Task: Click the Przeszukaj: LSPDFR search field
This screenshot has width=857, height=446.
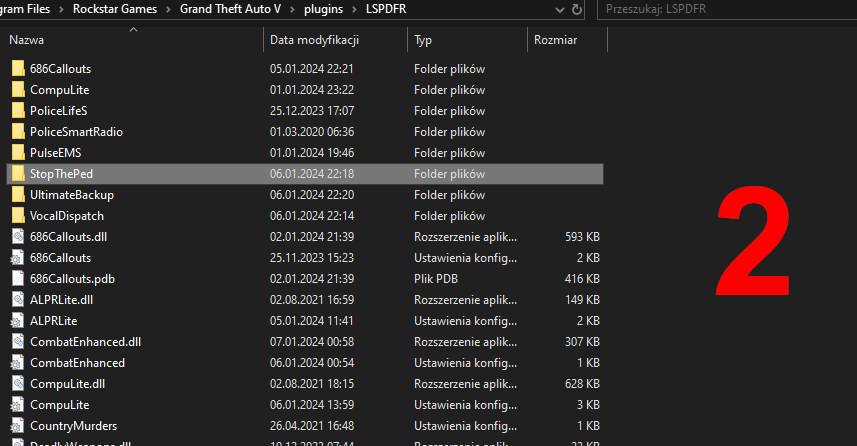Action: click(727, 9)
